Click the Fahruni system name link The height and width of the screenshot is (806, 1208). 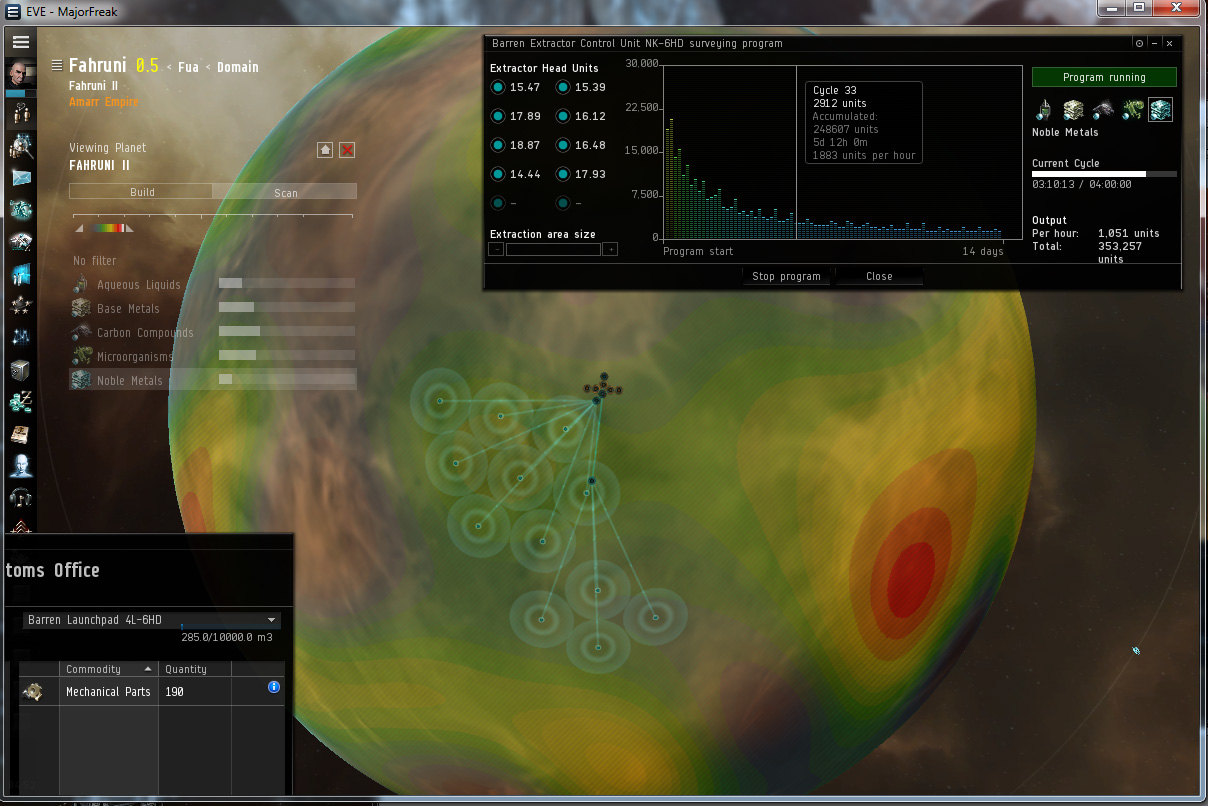pyautogui.click(x=97, y=66)
